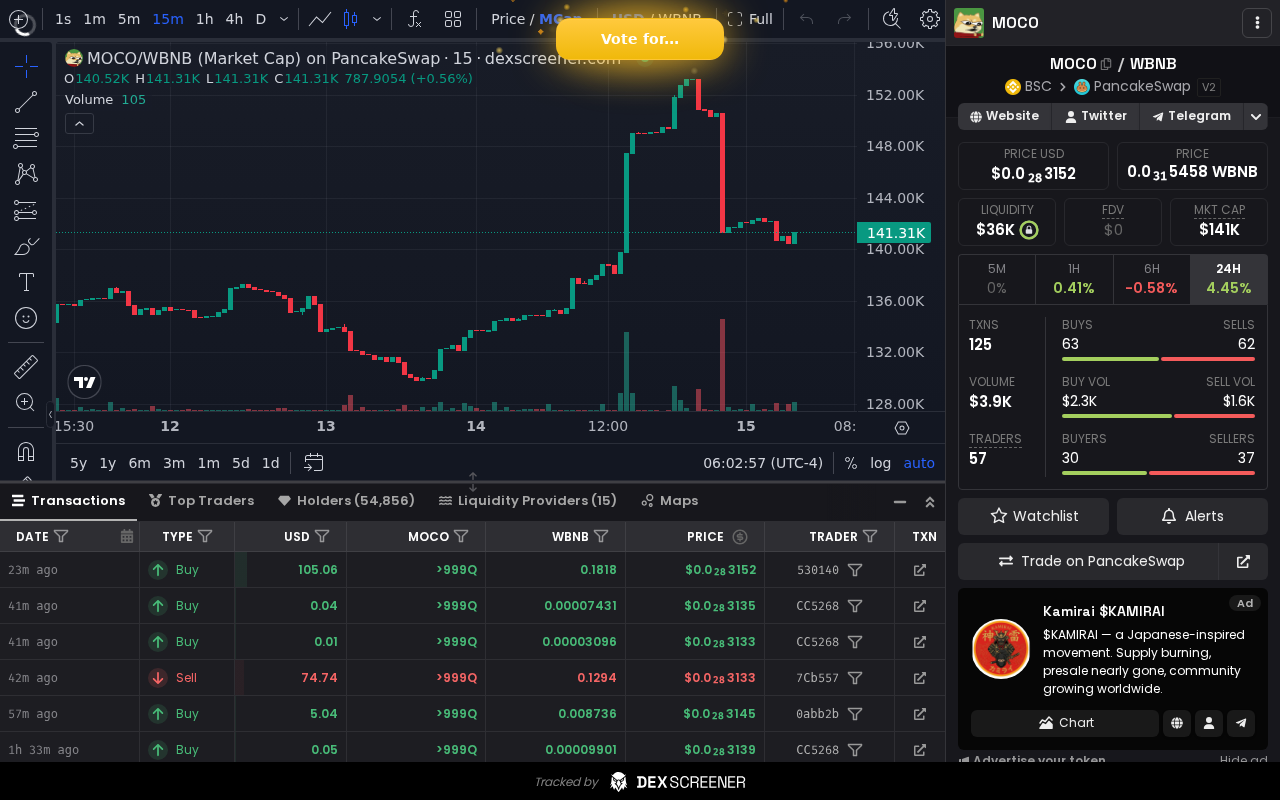Maximize the transactions panel with double chevron

[930, 502]
